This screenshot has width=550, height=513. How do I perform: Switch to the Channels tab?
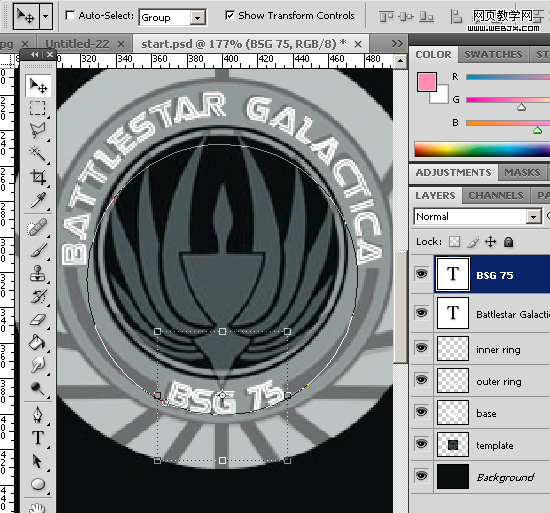[496, 195]
